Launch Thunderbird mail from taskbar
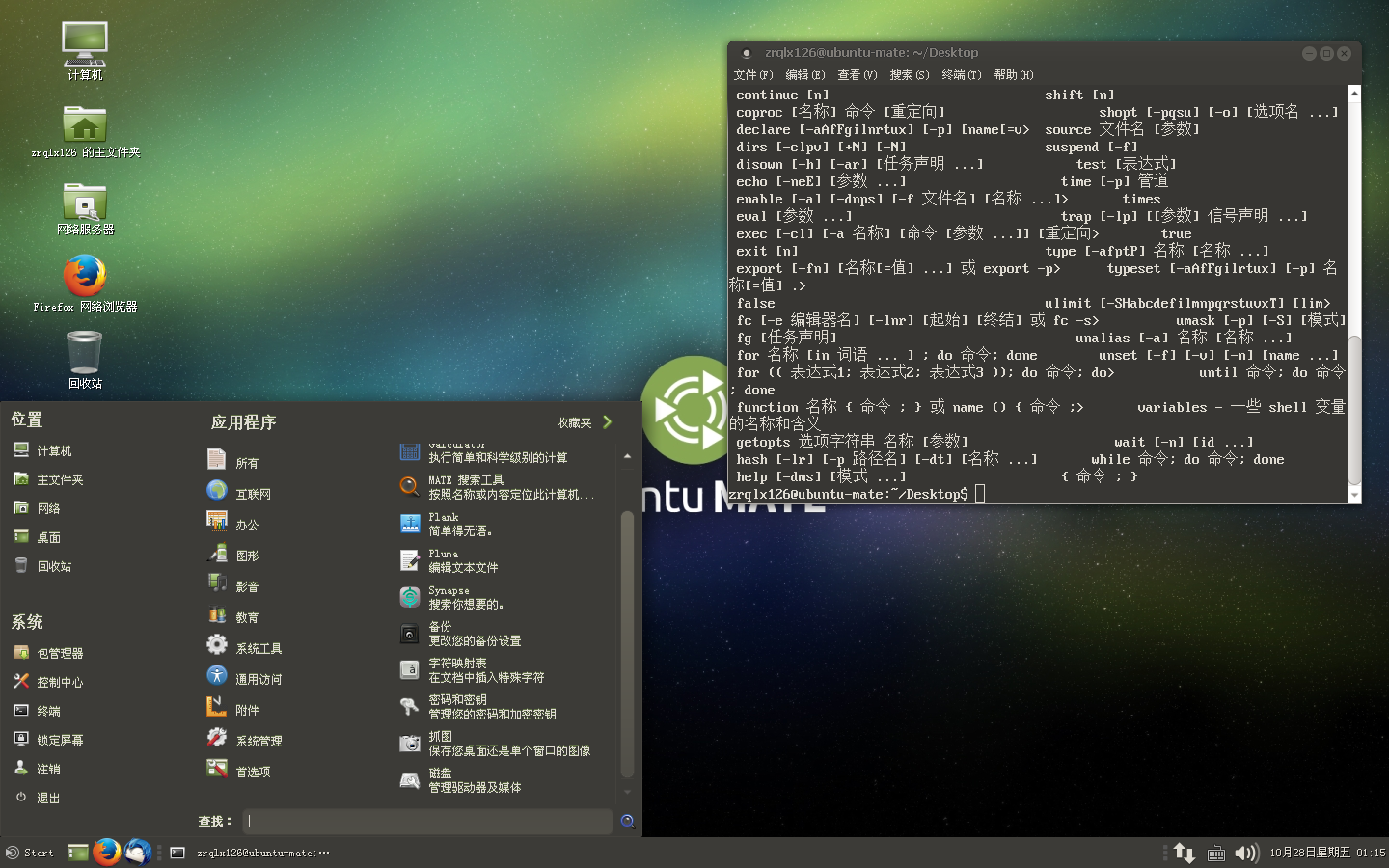This screenshot has height=868, width=1389. tap(138, 853)
